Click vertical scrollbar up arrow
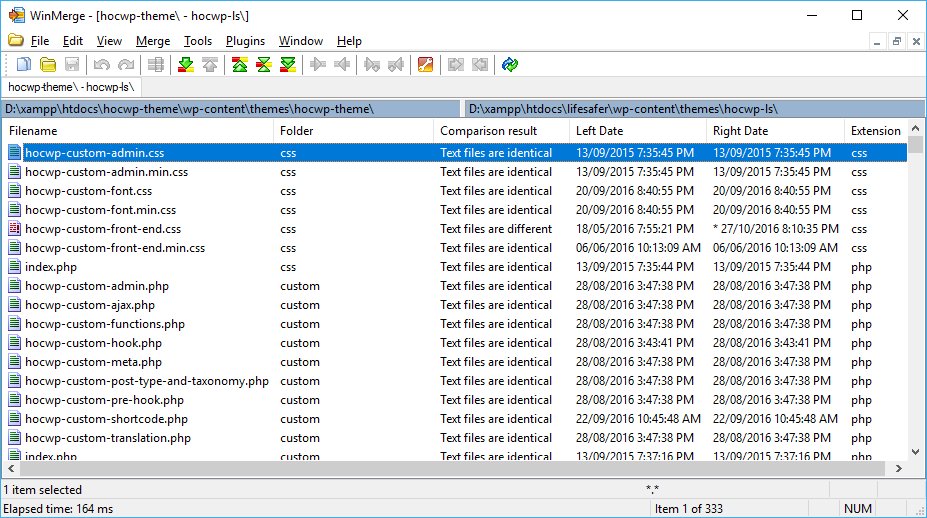927x518 pixels. coord(915,128)
